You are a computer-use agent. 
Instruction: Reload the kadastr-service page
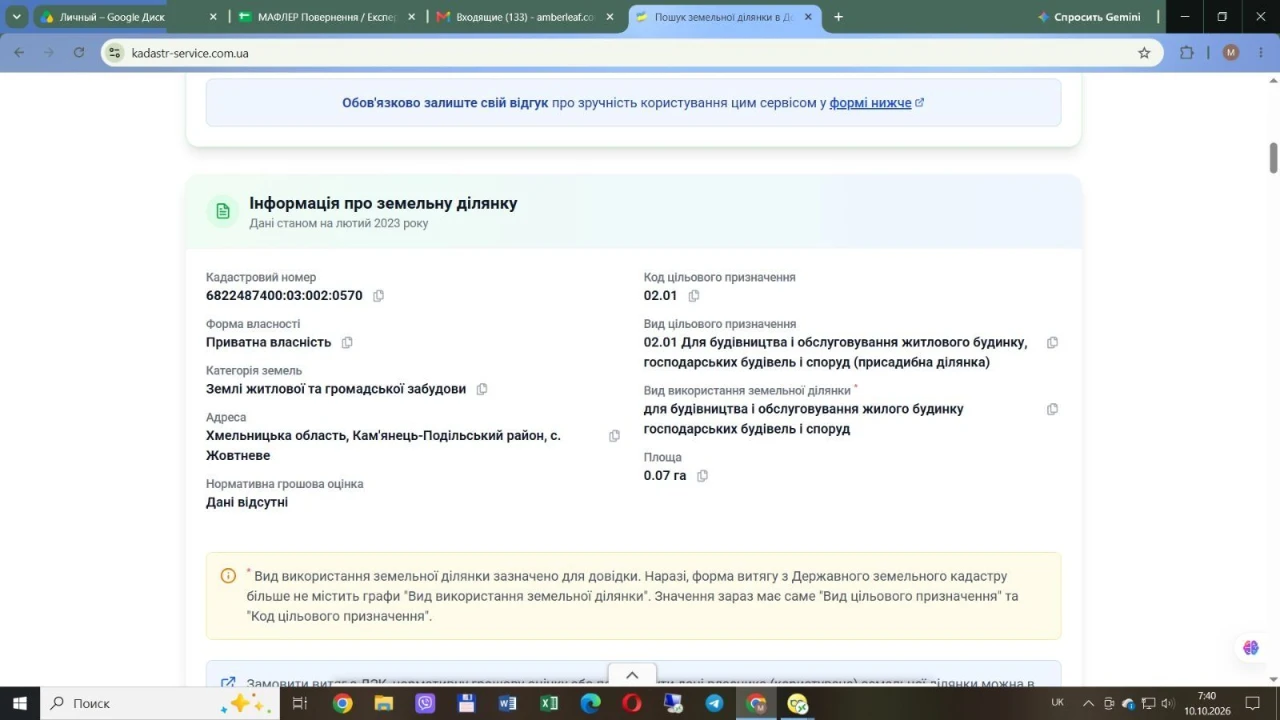pyautogui.click(x=79, y=53)
